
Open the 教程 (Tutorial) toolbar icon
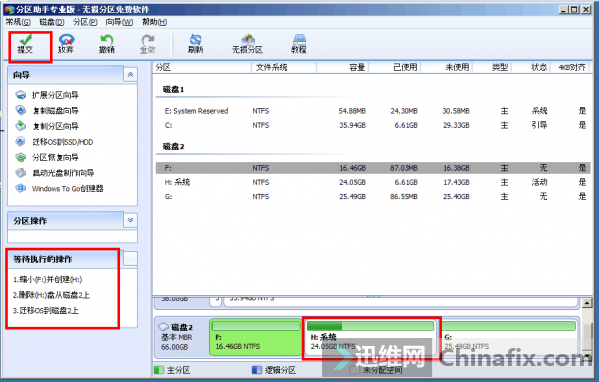(299, 39)
